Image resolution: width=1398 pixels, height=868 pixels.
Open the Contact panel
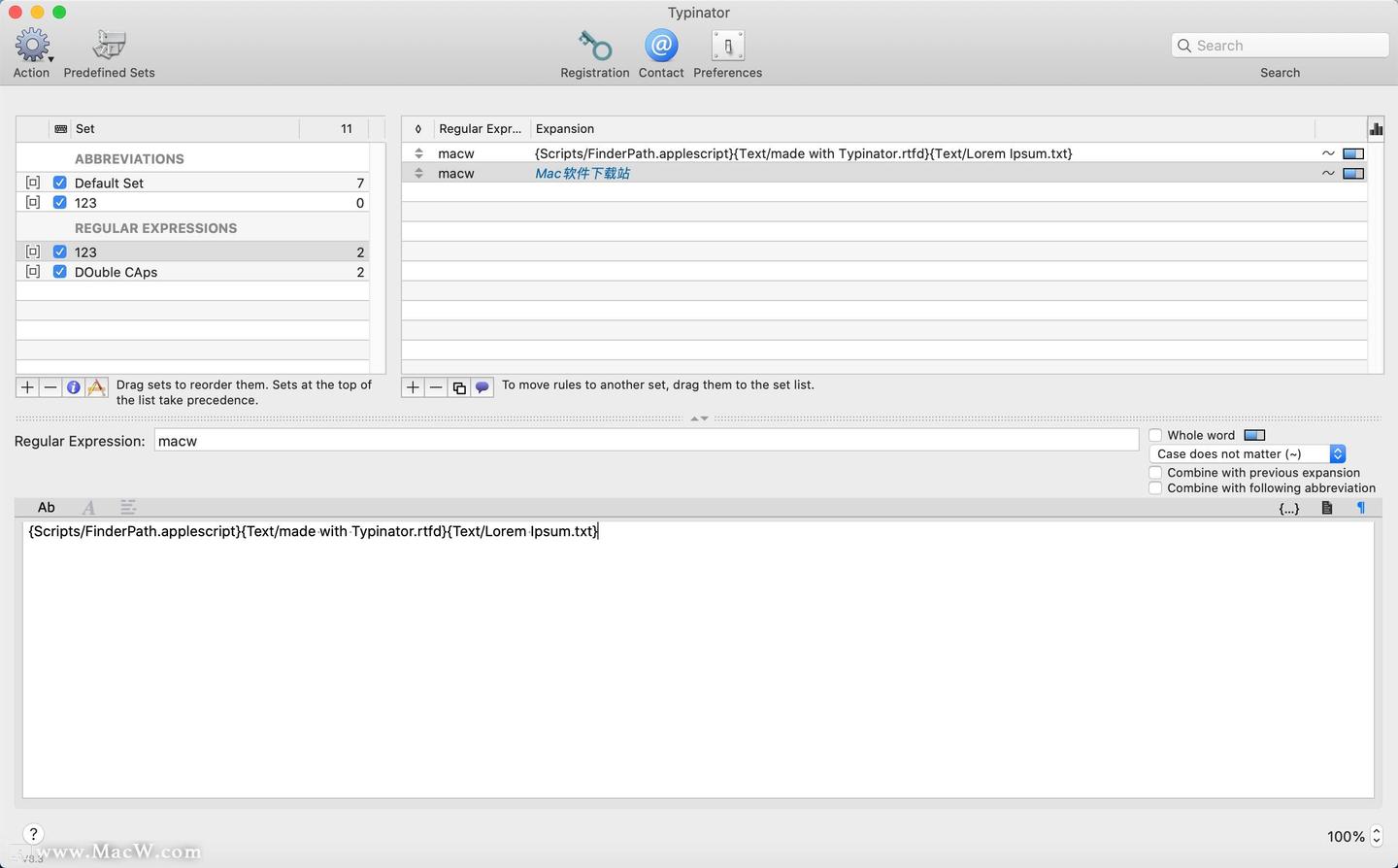coord(661,45)
